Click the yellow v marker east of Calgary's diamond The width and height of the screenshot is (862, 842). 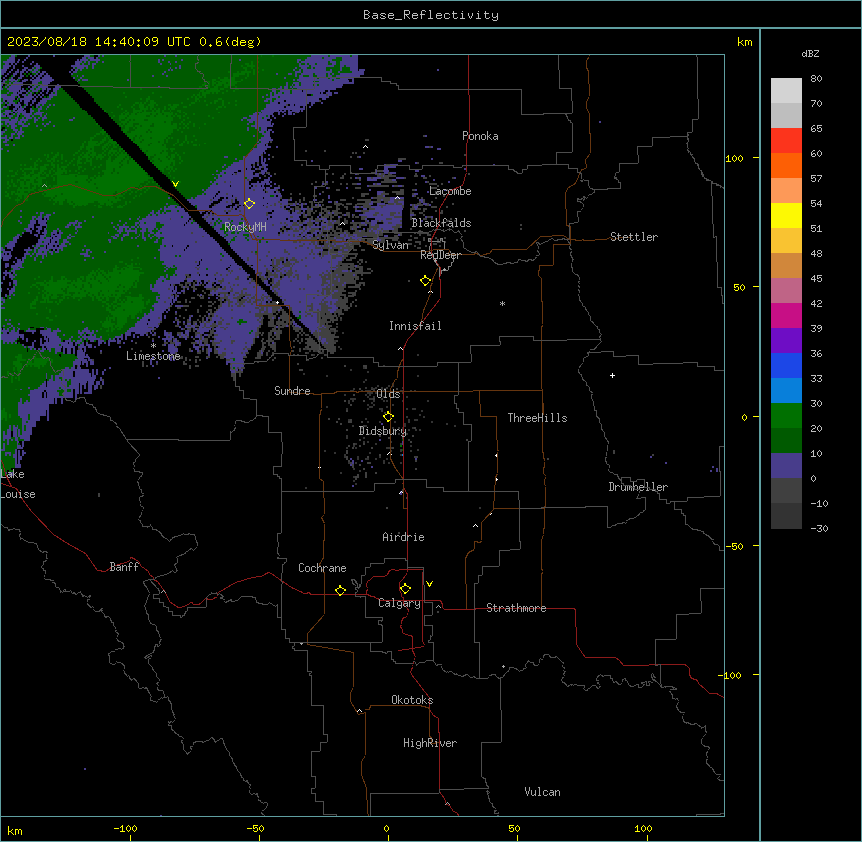click(429, 584)
